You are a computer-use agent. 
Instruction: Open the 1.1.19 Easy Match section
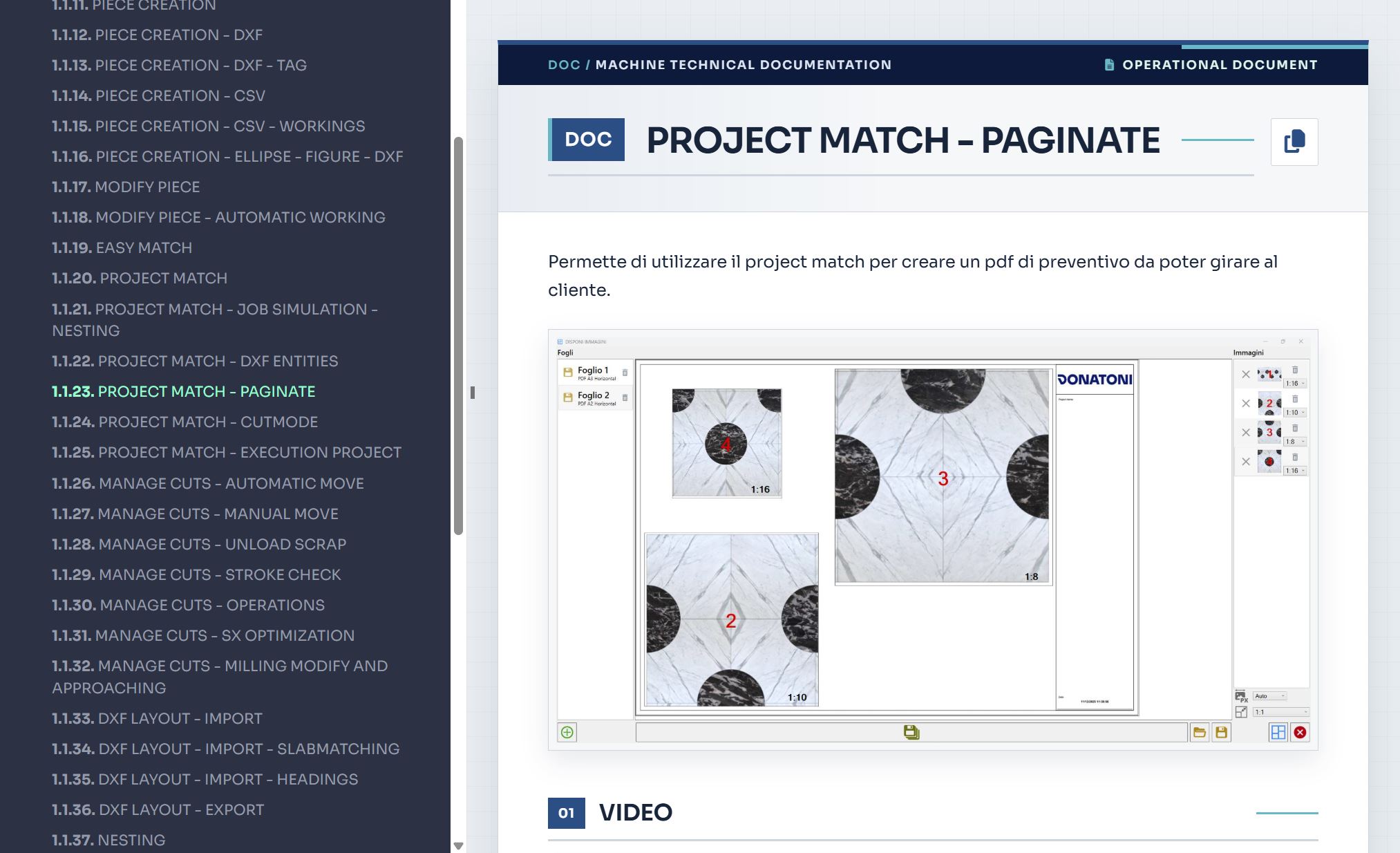click(x=122, y=247)
